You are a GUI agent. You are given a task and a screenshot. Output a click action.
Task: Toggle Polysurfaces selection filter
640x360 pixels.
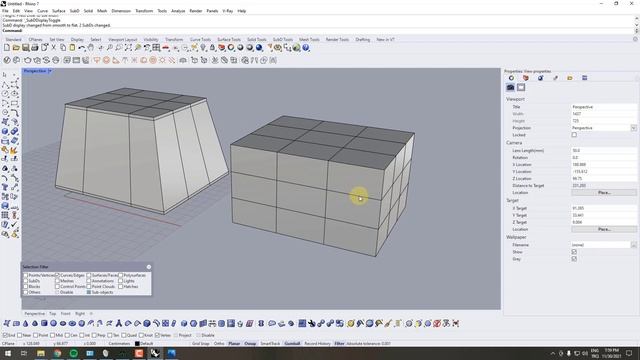pyautogui.click(x=121, y=276)
